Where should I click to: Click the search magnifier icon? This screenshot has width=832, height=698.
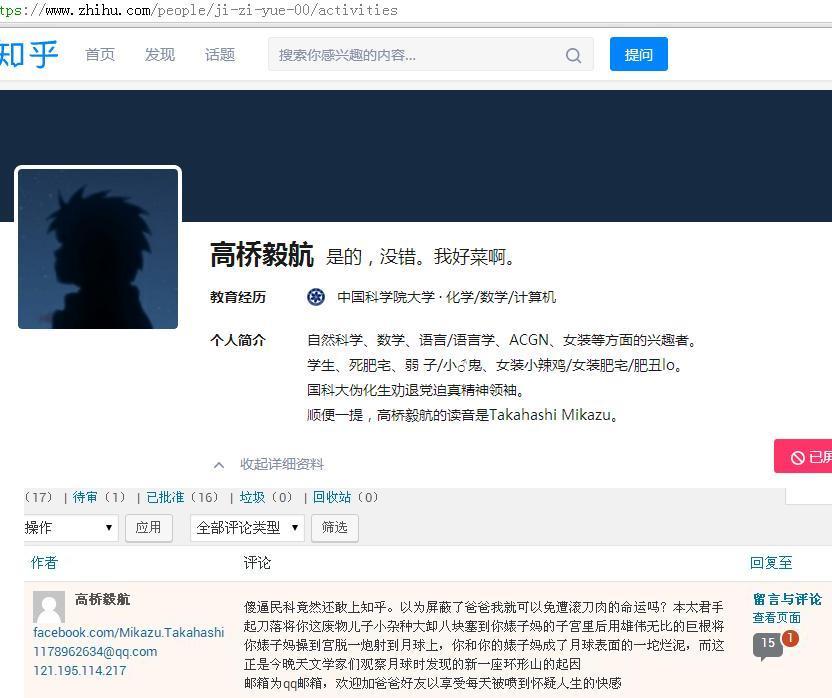click(x=573, y=55)
